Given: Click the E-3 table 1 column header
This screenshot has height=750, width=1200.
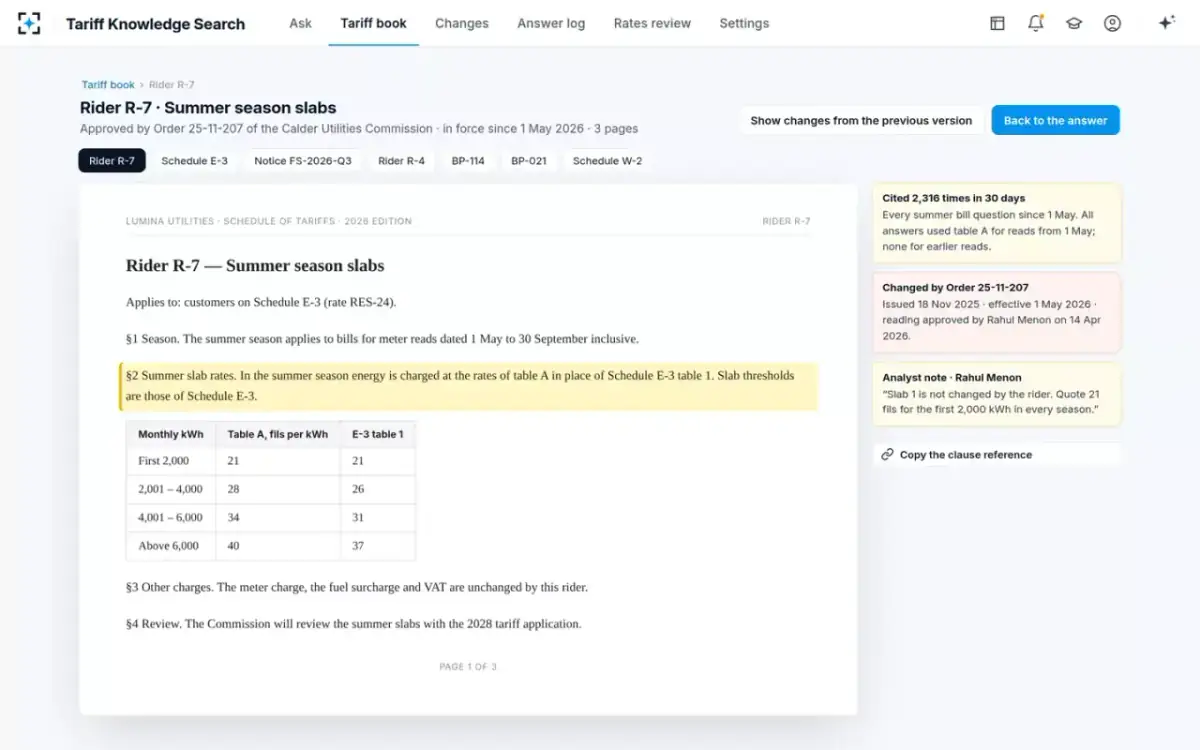Looking at the screenshot, I should (377, 434).
